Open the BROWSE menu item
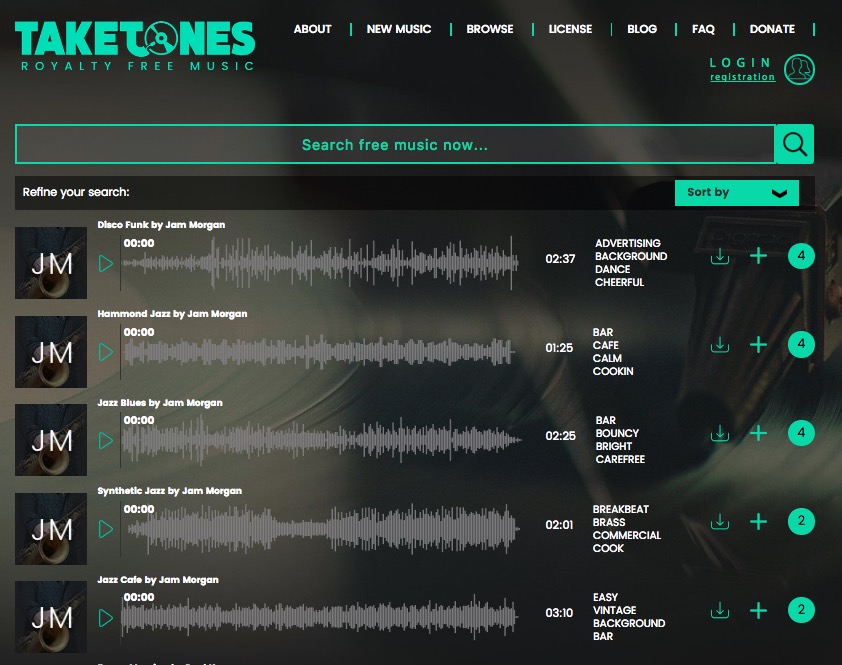Screen dimensions: 842x665 tap(490, 29)
